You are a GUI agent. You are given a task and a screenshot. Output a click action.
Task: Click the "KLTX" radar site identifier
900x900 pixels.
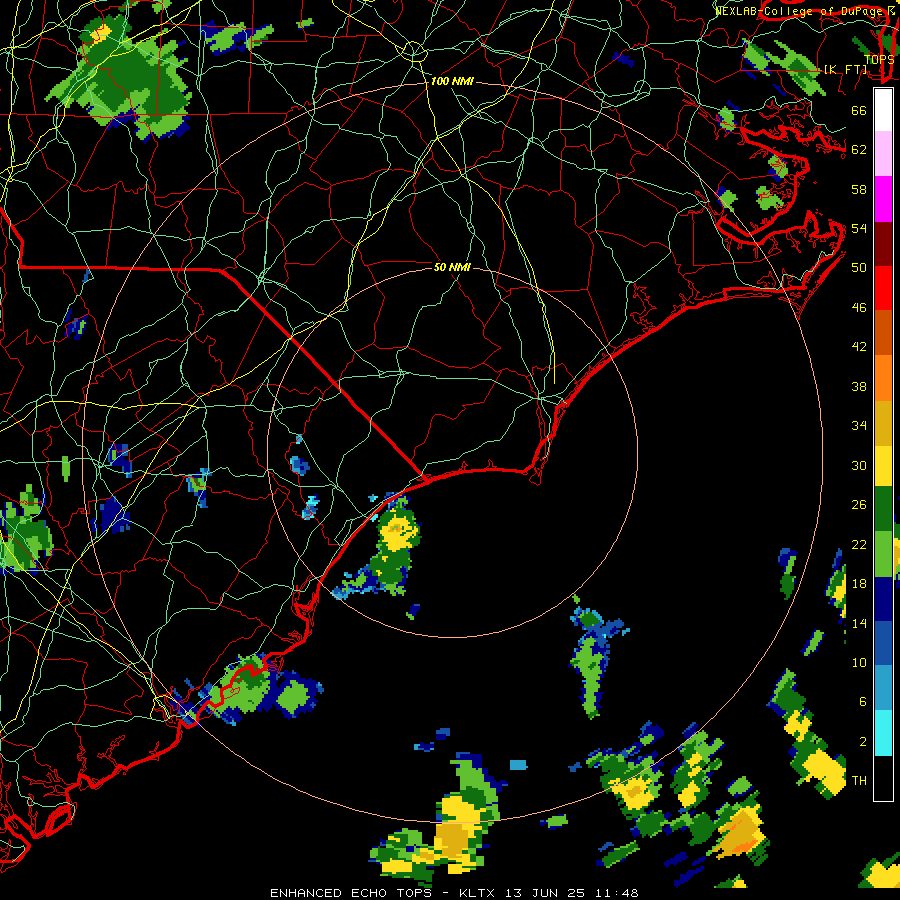[478, 893]
